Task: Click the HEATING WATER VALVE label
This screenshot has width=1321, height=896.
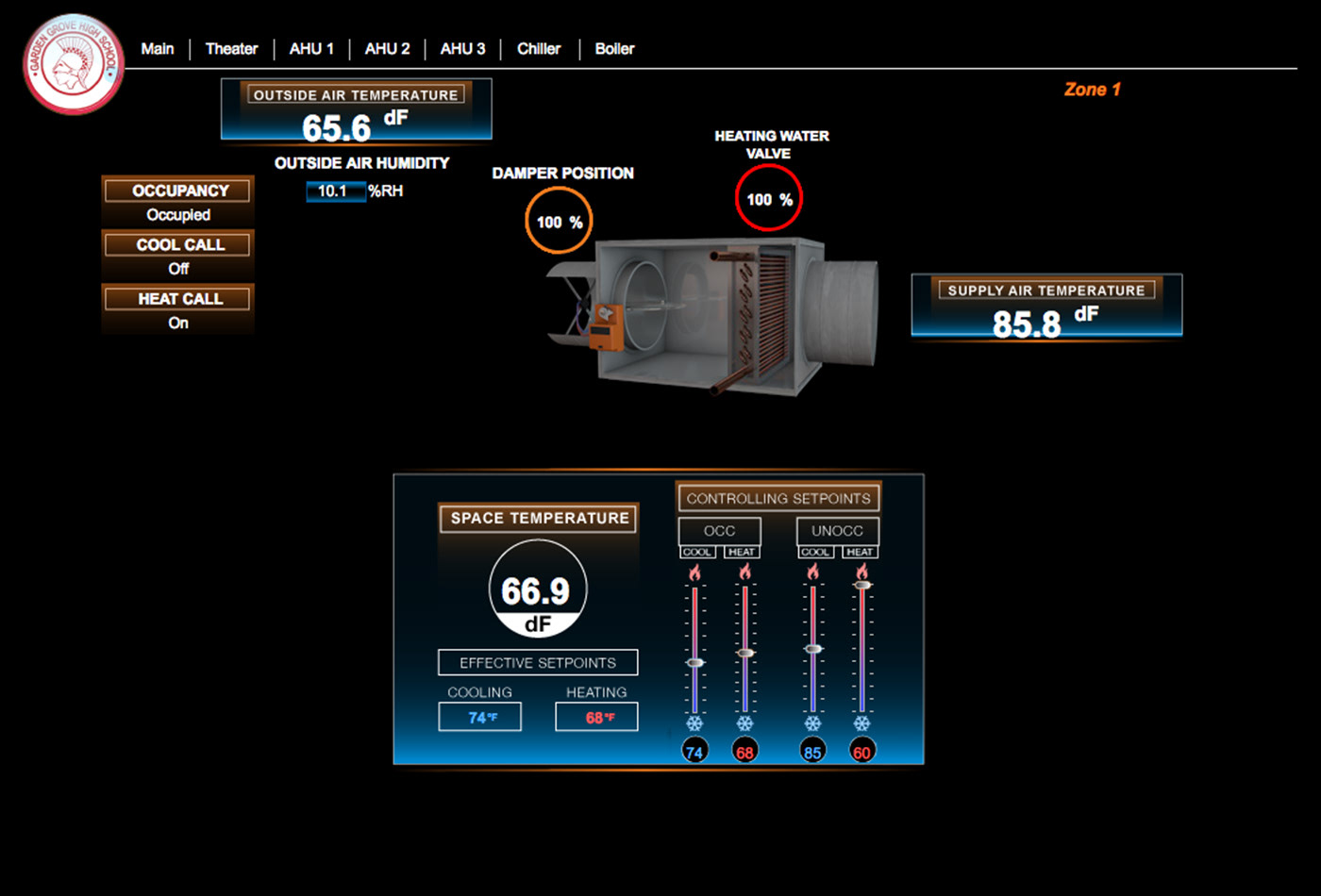Action: point(772,144)
